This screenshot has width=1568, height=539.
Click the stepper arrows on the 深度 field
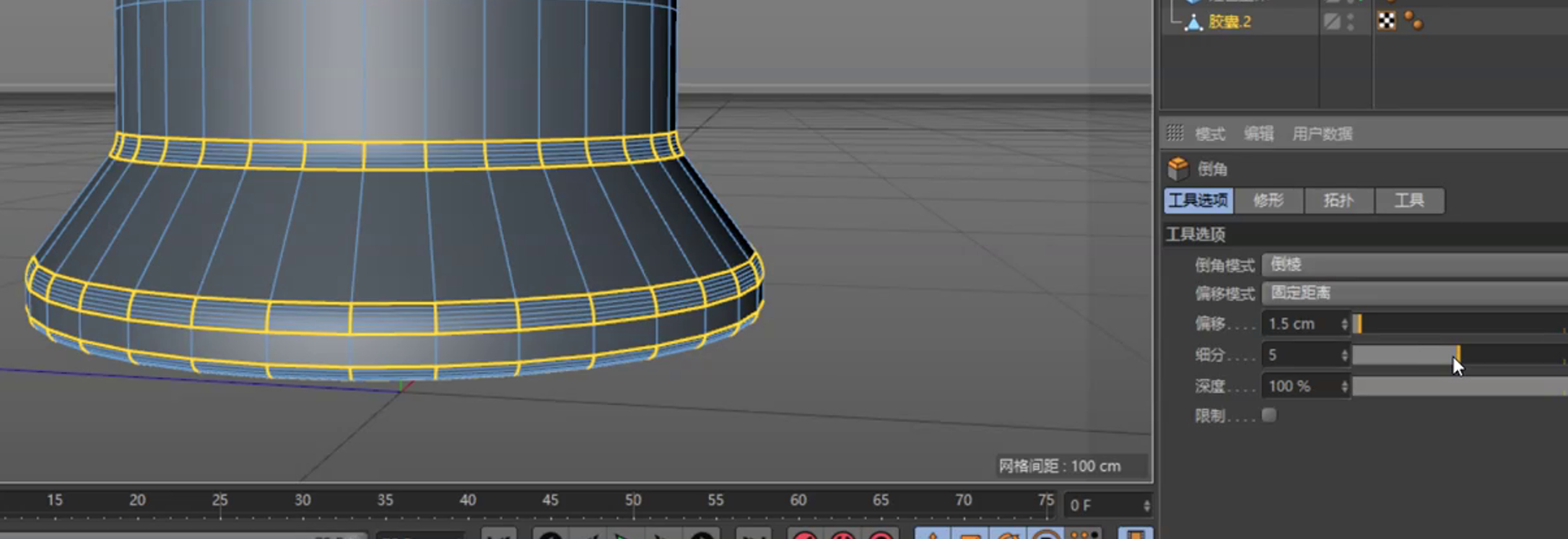click(x=1344, y=386)
